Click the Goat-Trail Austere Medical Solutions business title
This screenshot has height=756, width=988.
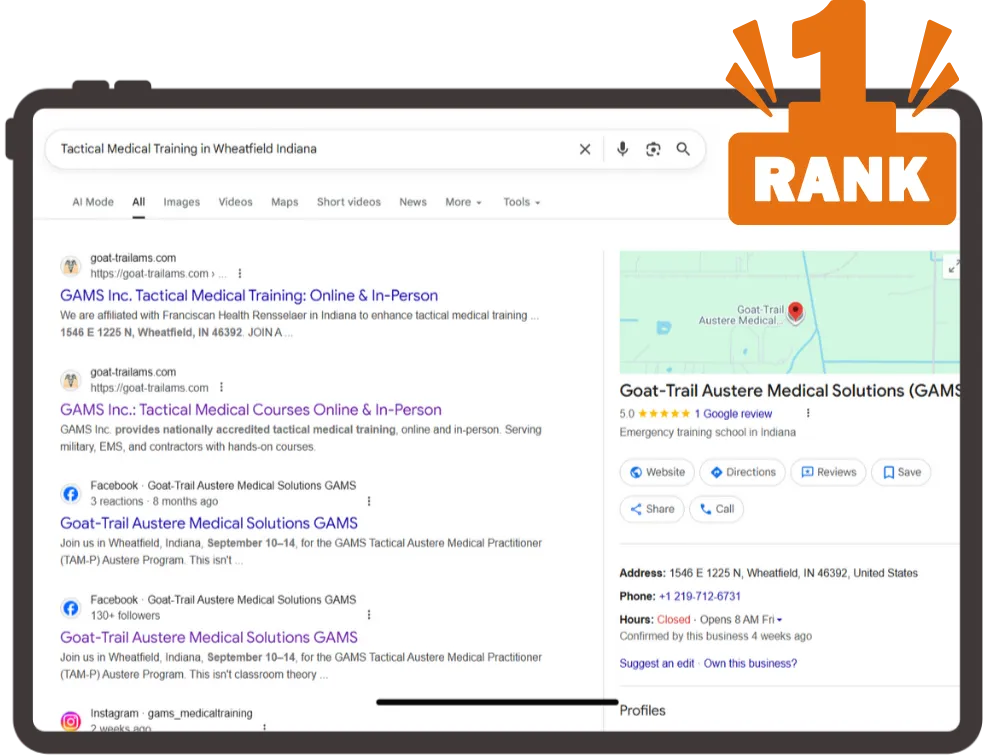click(790, 391)
